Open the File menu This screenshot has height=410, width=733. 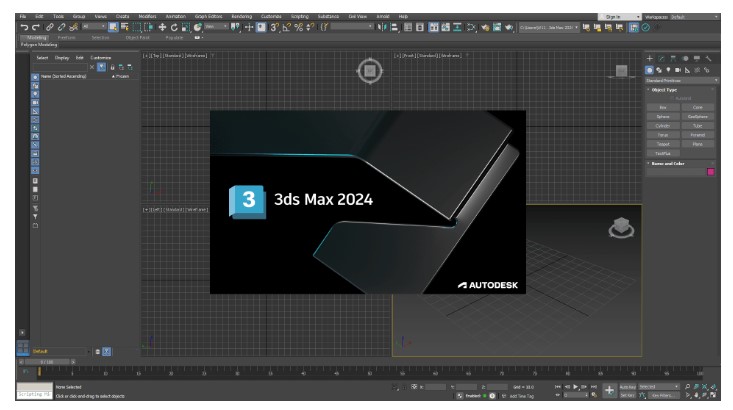pyautogui.click(x=22, y=16)
